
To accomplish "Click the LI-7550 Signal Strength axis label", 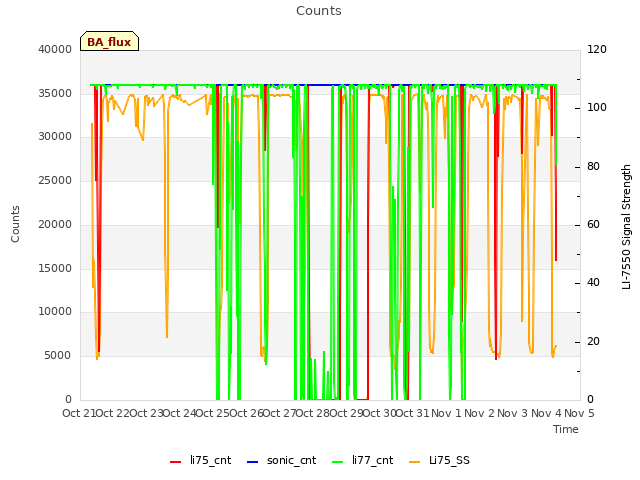I will [626, 227].
